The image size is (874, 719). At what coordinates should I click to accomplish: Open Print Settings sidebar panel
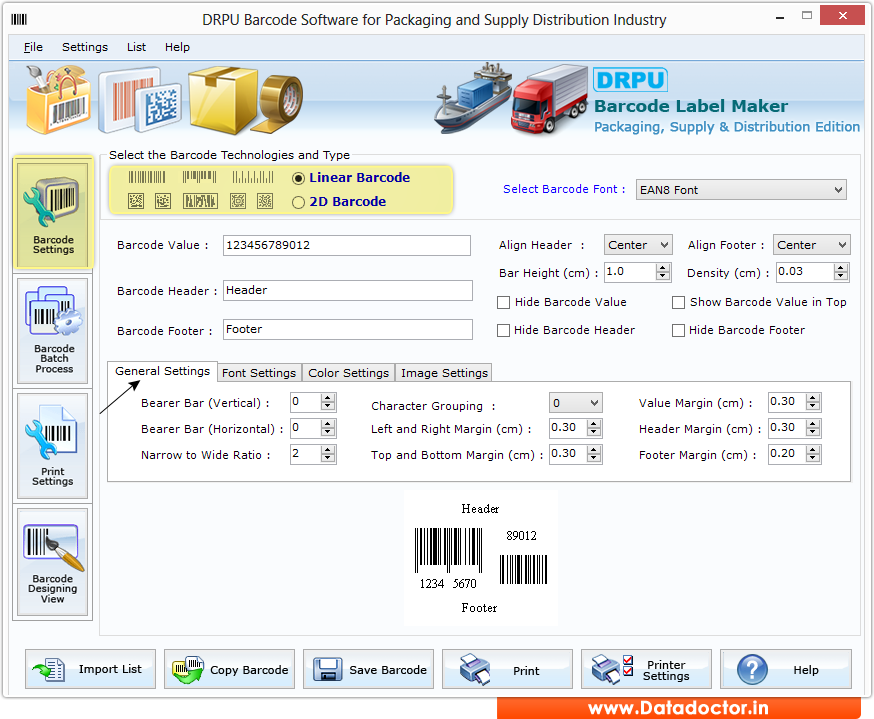click(x=53, y=445)
